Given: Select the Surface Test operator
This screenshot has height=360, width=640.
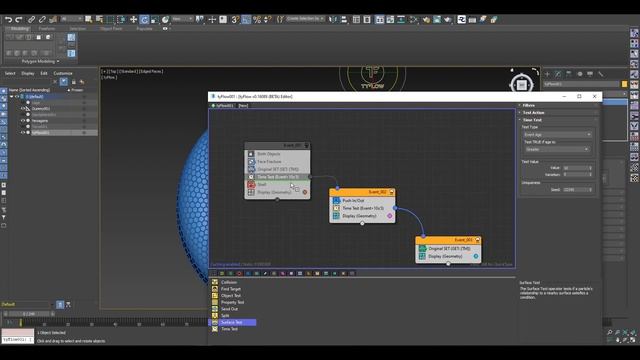Looking at the screenshot, I should point(233,322).
